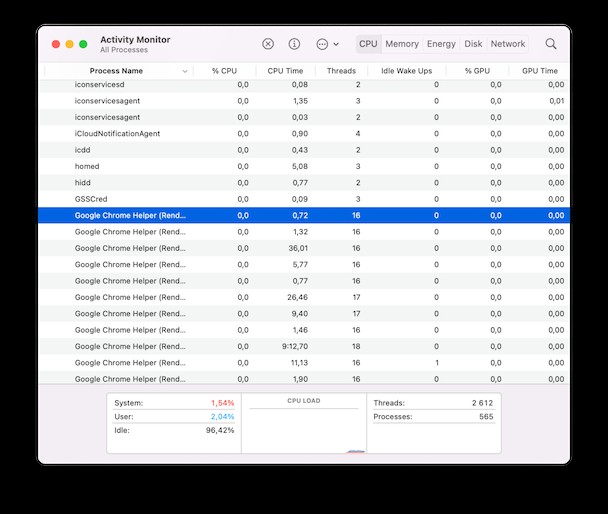
Task: Sort by Threads column header
Action: (x=341, y=71)
